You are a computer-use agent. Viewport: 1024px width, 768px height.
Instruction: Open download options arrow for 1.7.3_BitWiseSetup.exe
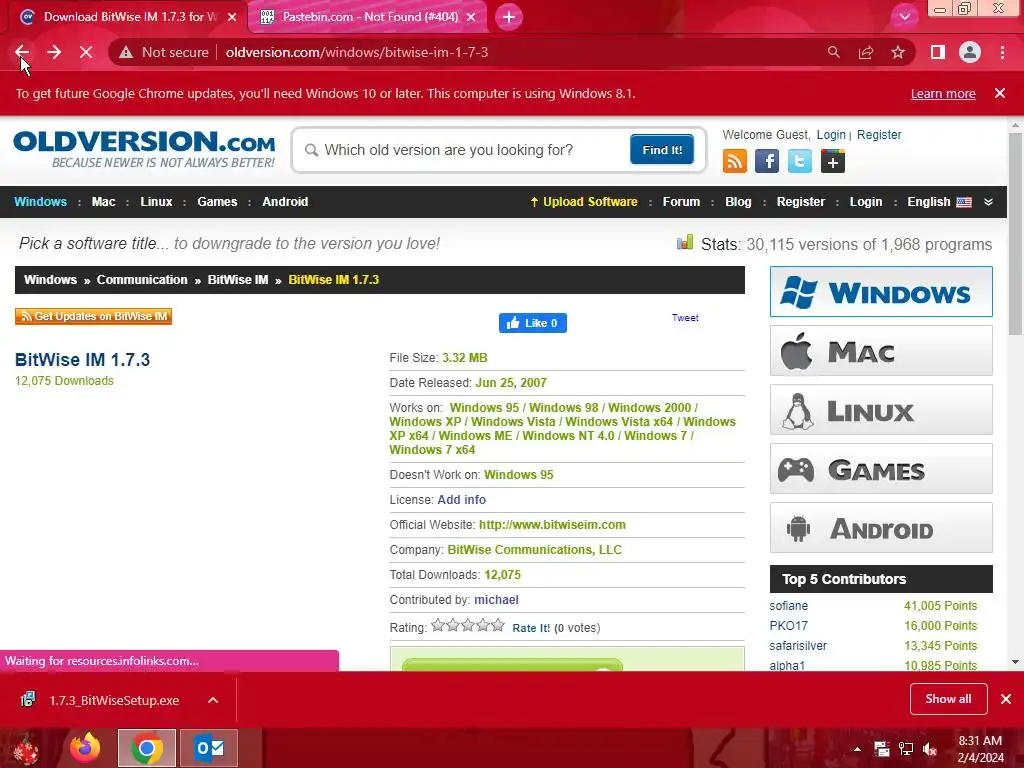coord(213,700)
